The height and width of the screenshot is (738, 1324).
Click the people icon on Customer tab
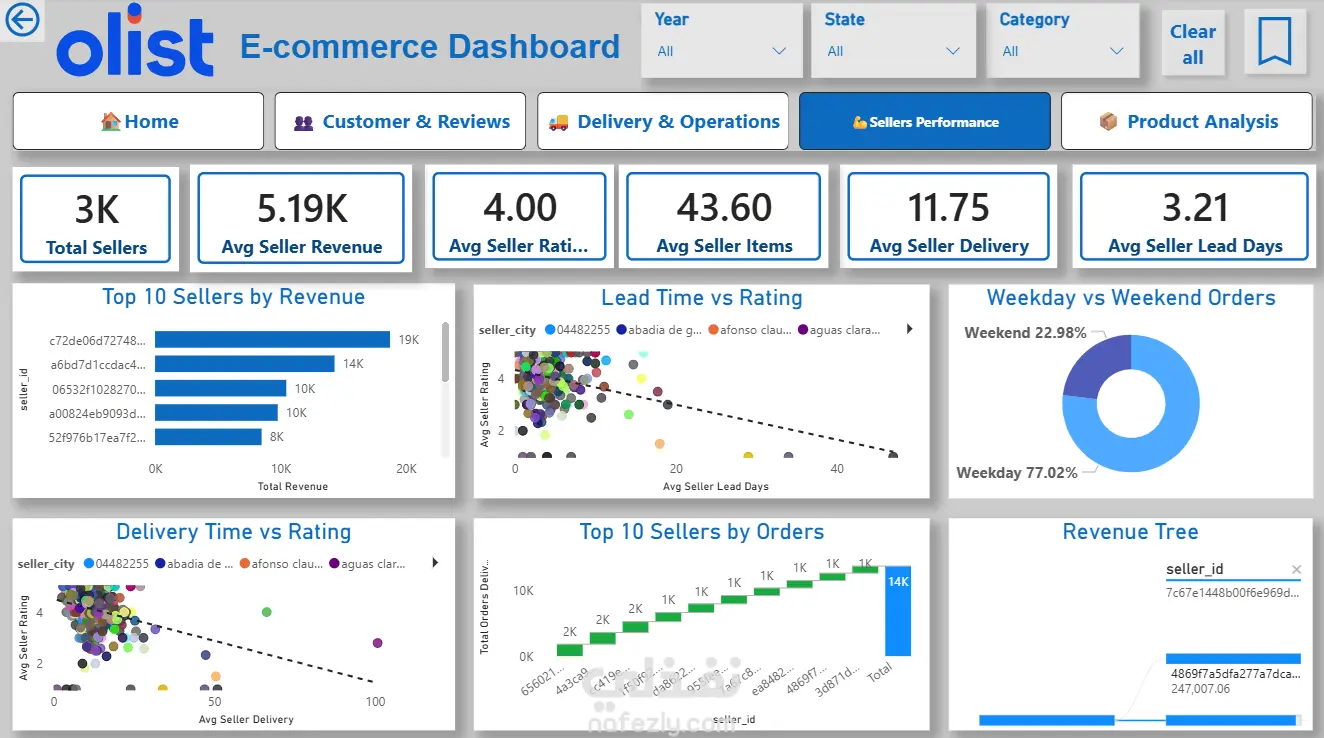click(x=304, y=122)
